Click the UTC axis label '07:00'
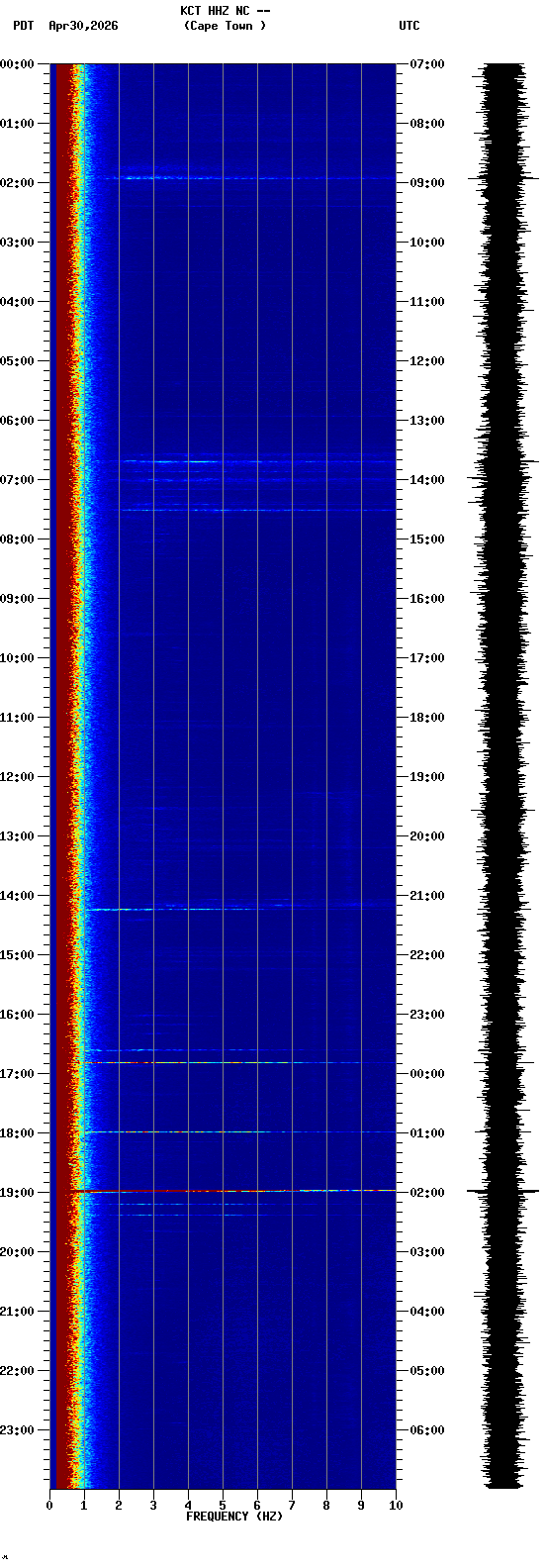Screen dimensions: 546x1568 pos(427,64)
